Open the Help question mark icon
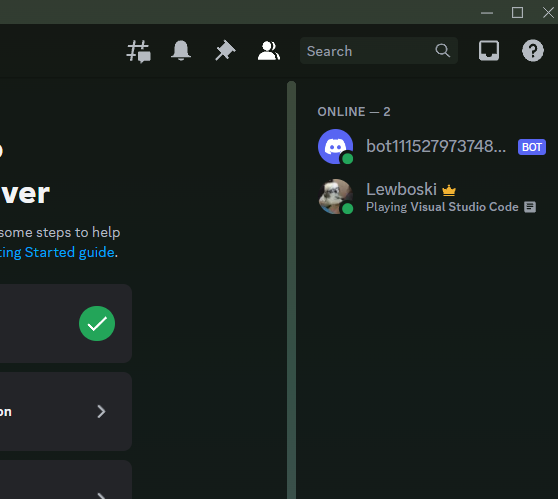Viewport: 558px width, 499px height. (x=532, y=51)
